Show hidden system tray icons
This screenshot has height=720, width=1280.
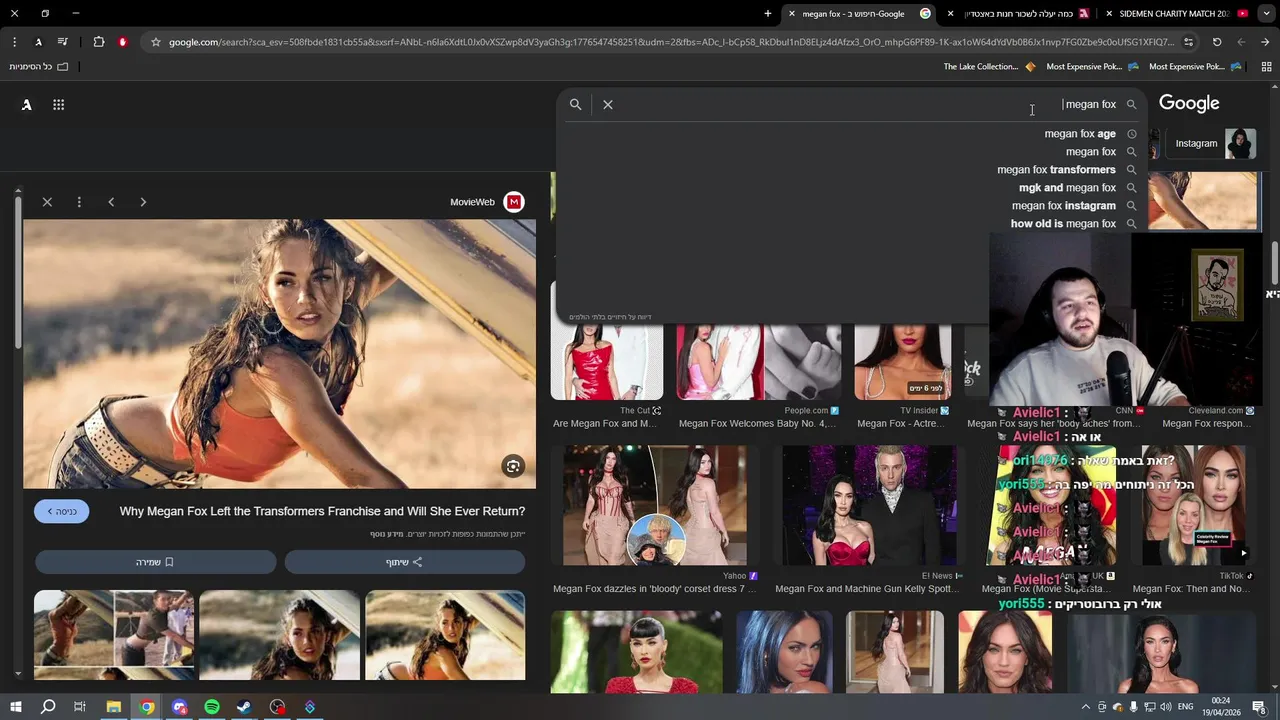1086,707
